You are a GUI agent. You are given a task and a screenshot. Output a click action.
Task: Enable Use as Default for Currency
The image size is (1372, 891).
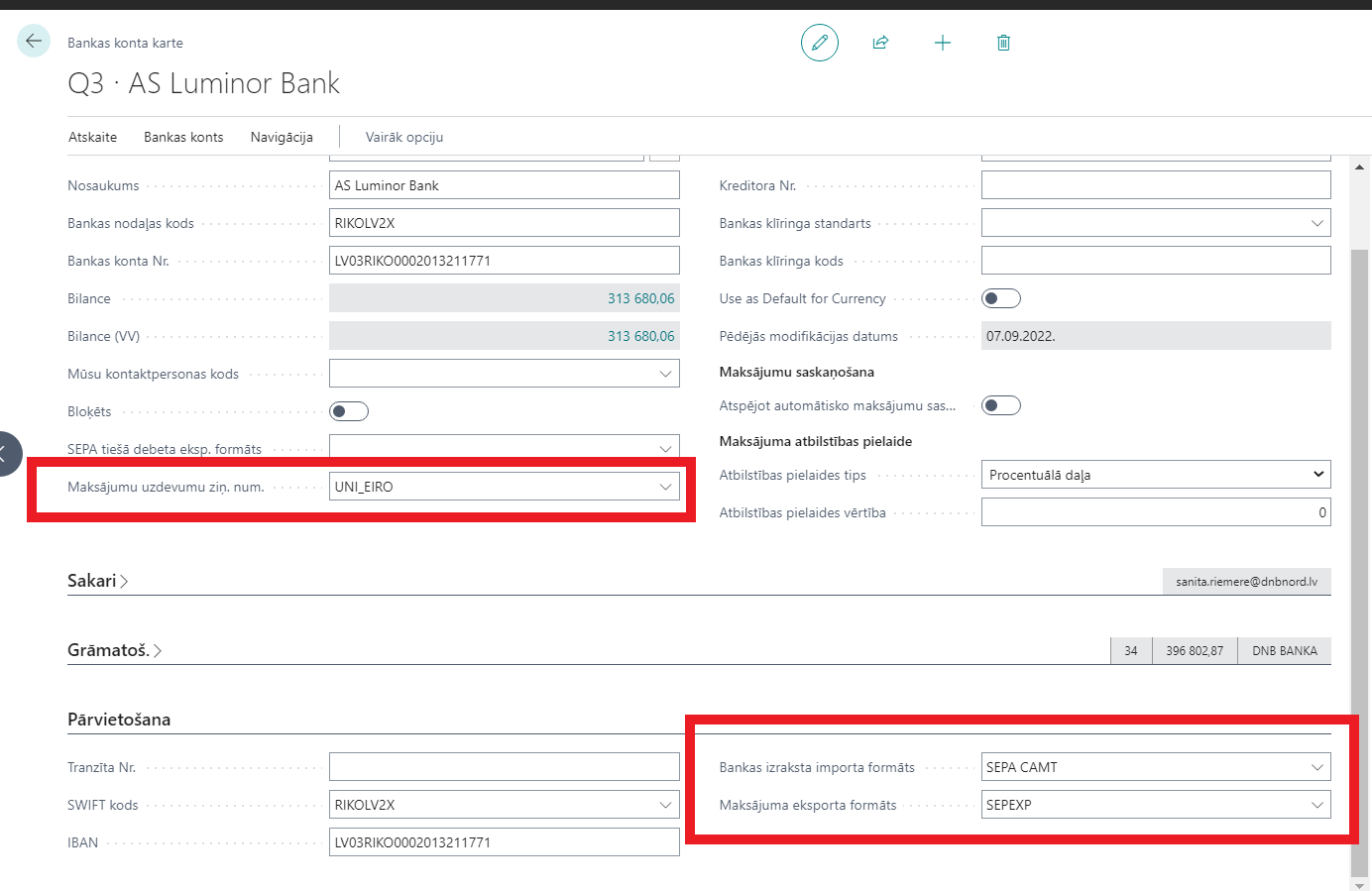pyautogui.click(x=1000, y=298)
